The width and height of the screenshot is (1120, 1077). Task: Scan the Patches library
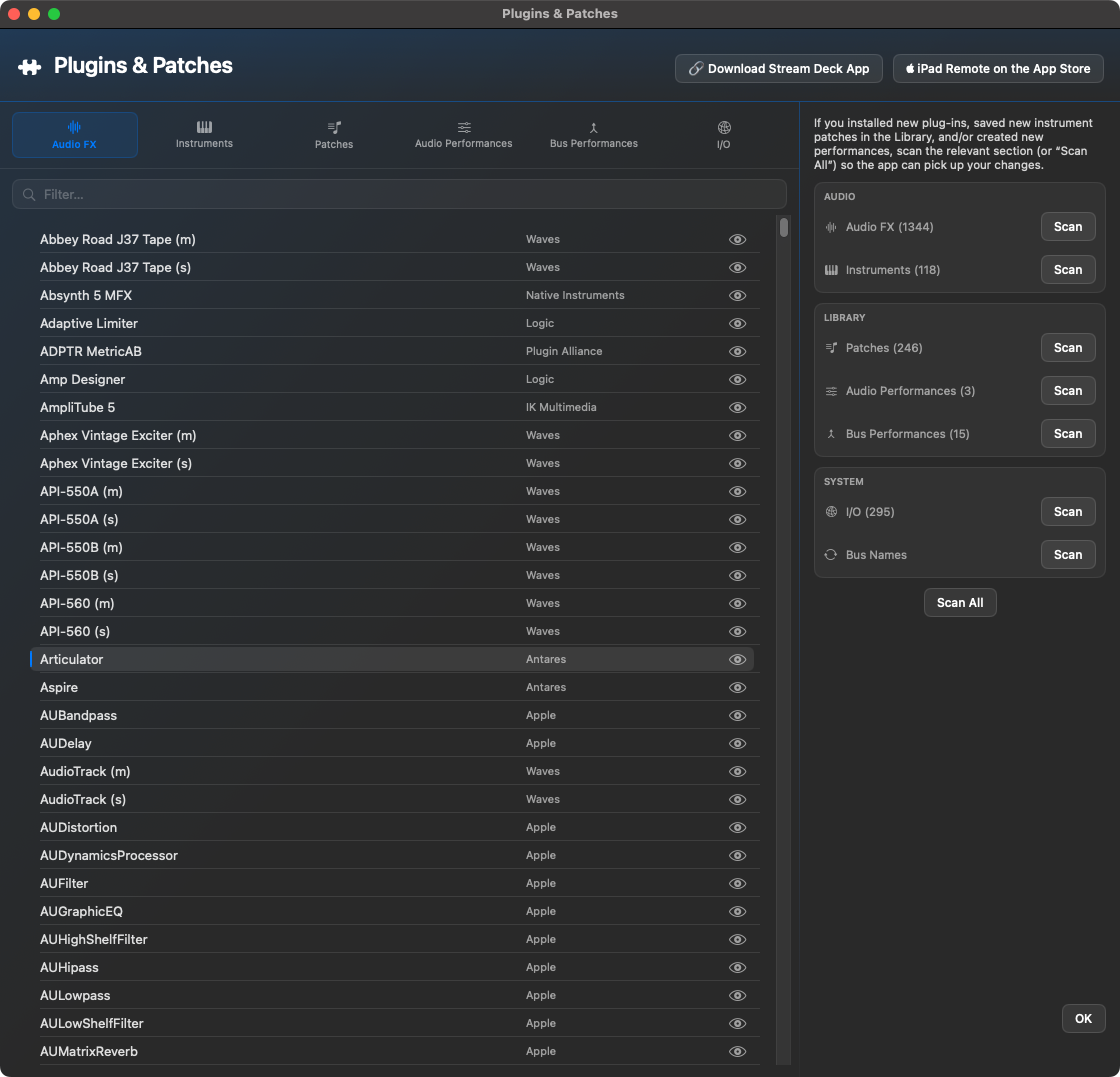(x=1068, y=348)
